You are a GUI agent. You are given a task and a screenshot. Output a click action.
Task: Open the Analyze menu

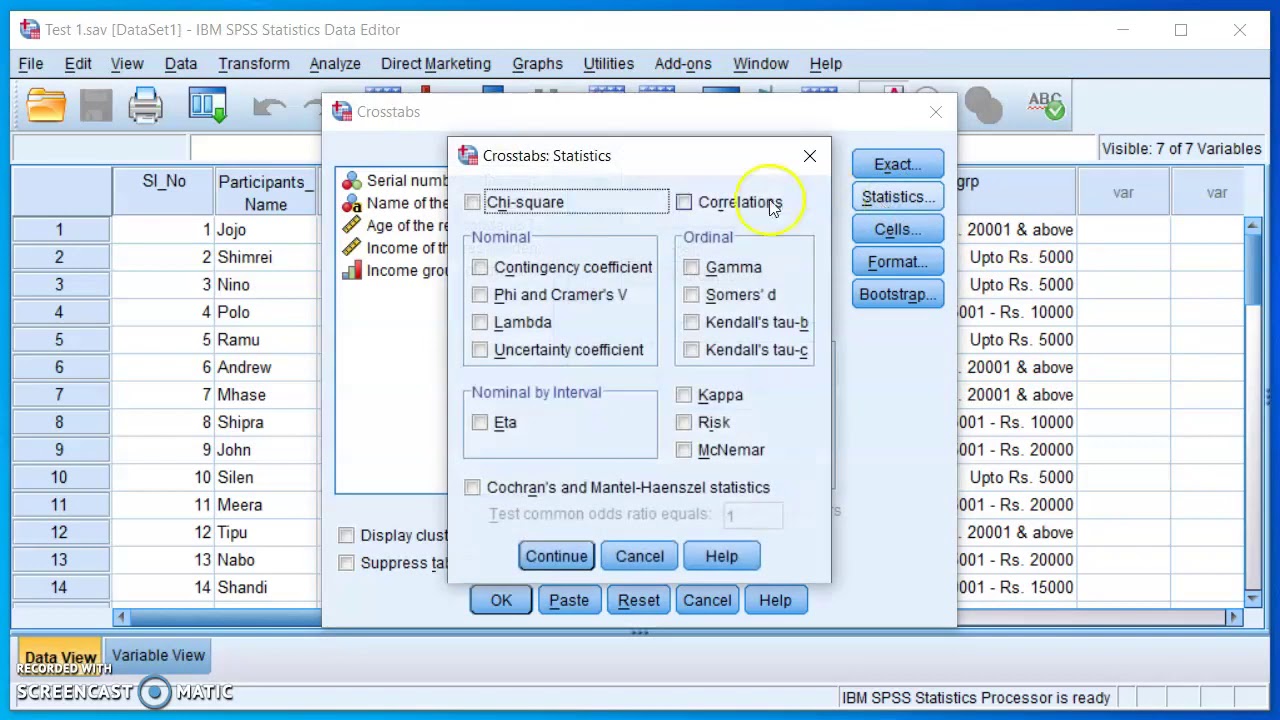click(x=335, y=63)
